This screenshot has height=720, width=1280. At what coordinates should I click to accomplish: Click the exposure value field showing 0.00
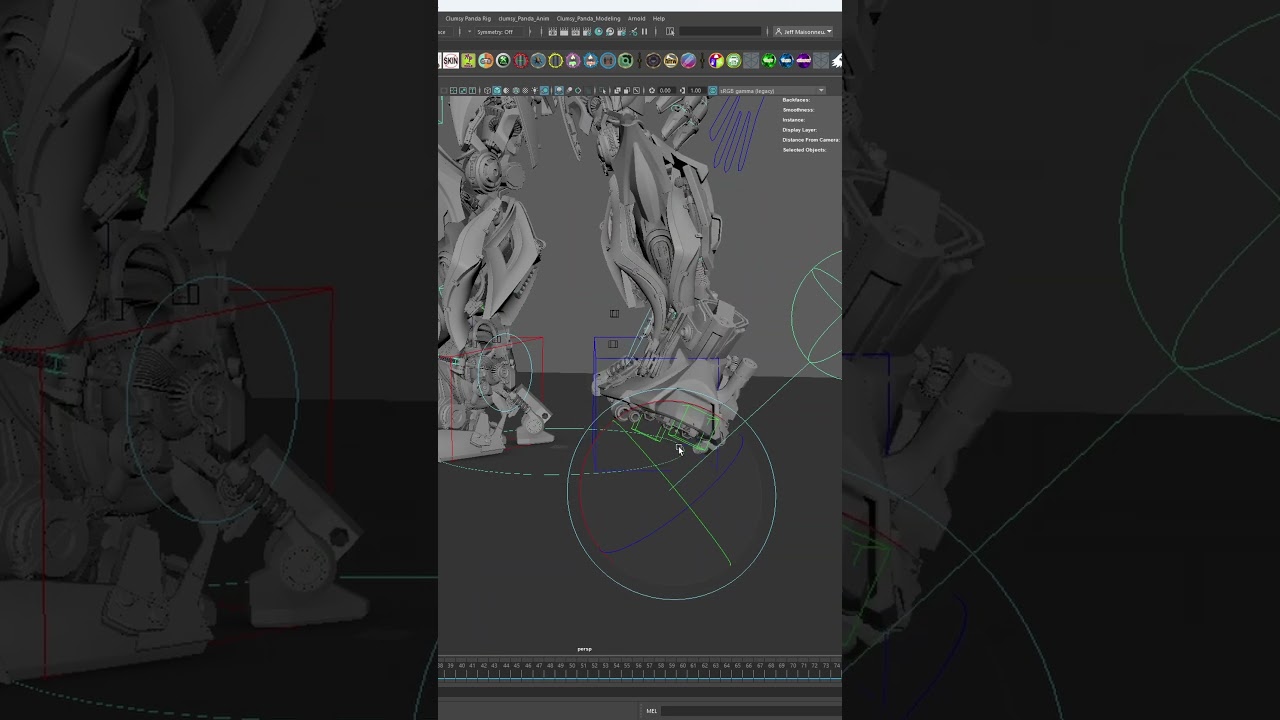click(x=666, y=91)
